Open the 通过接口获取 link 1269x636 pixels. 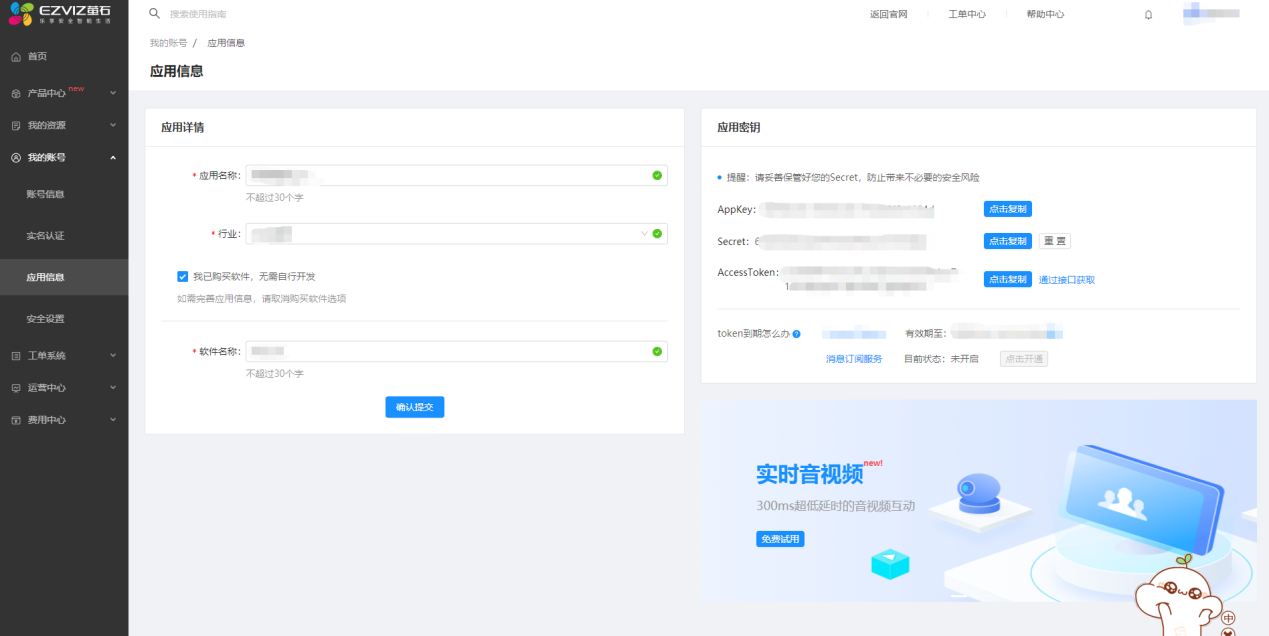1066,280
